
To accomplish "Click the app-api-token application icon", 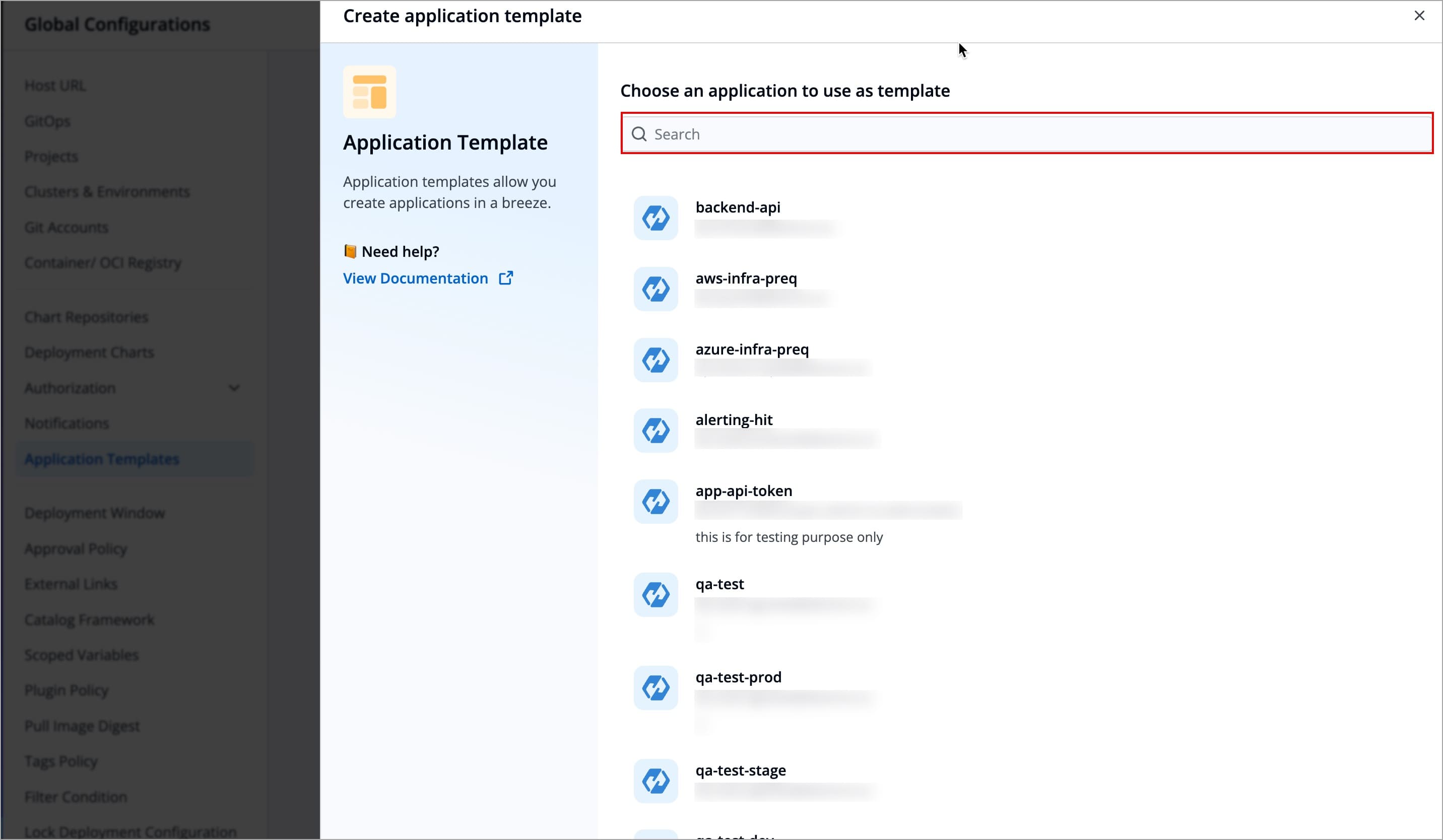I will (655, 501).
